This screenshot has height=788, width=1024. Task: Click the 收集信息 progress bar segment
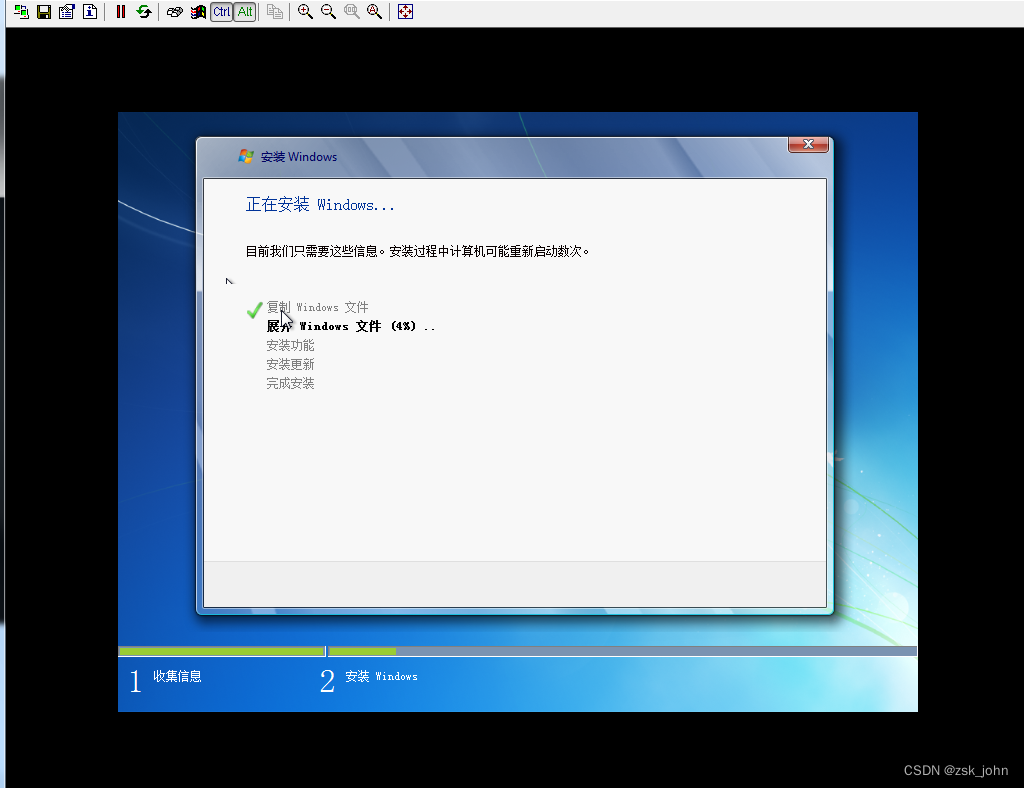coord(221,651)
